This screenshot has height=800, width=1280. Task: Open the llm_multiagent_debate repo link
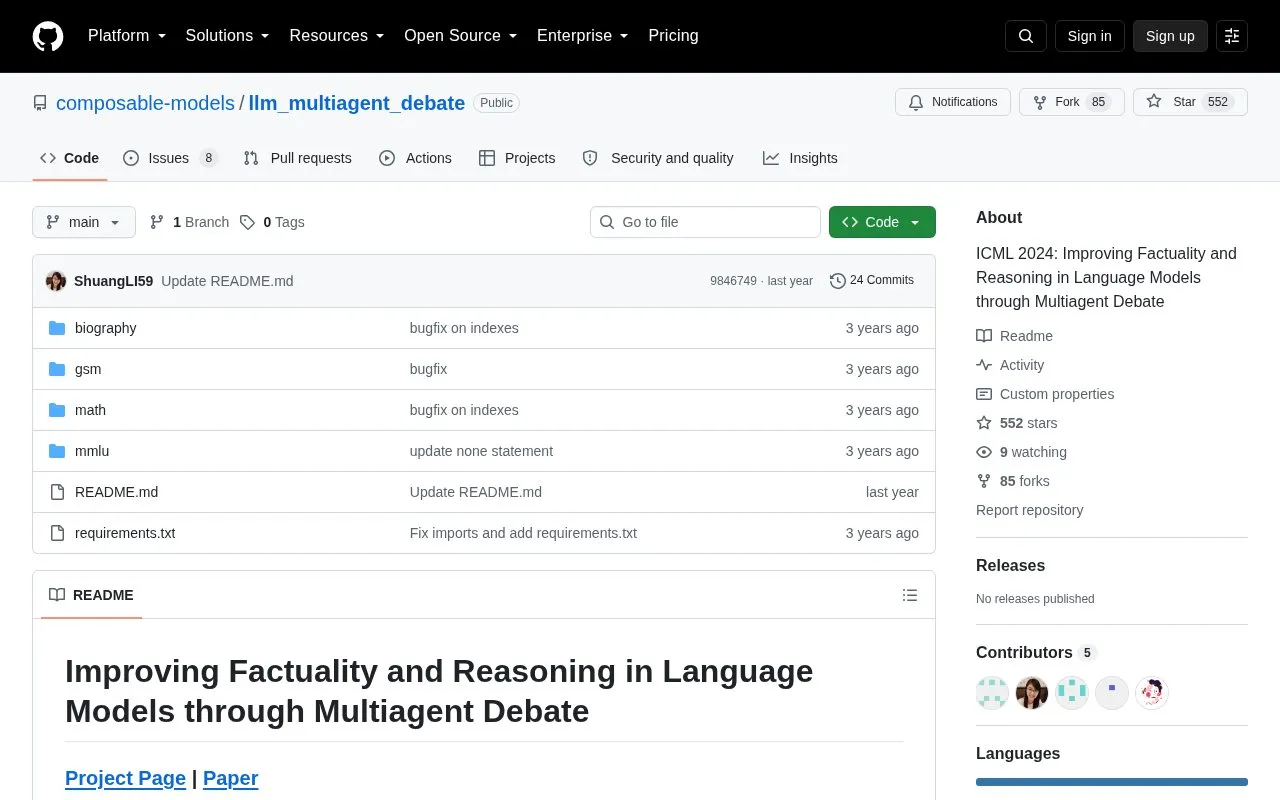click(357, 103)
